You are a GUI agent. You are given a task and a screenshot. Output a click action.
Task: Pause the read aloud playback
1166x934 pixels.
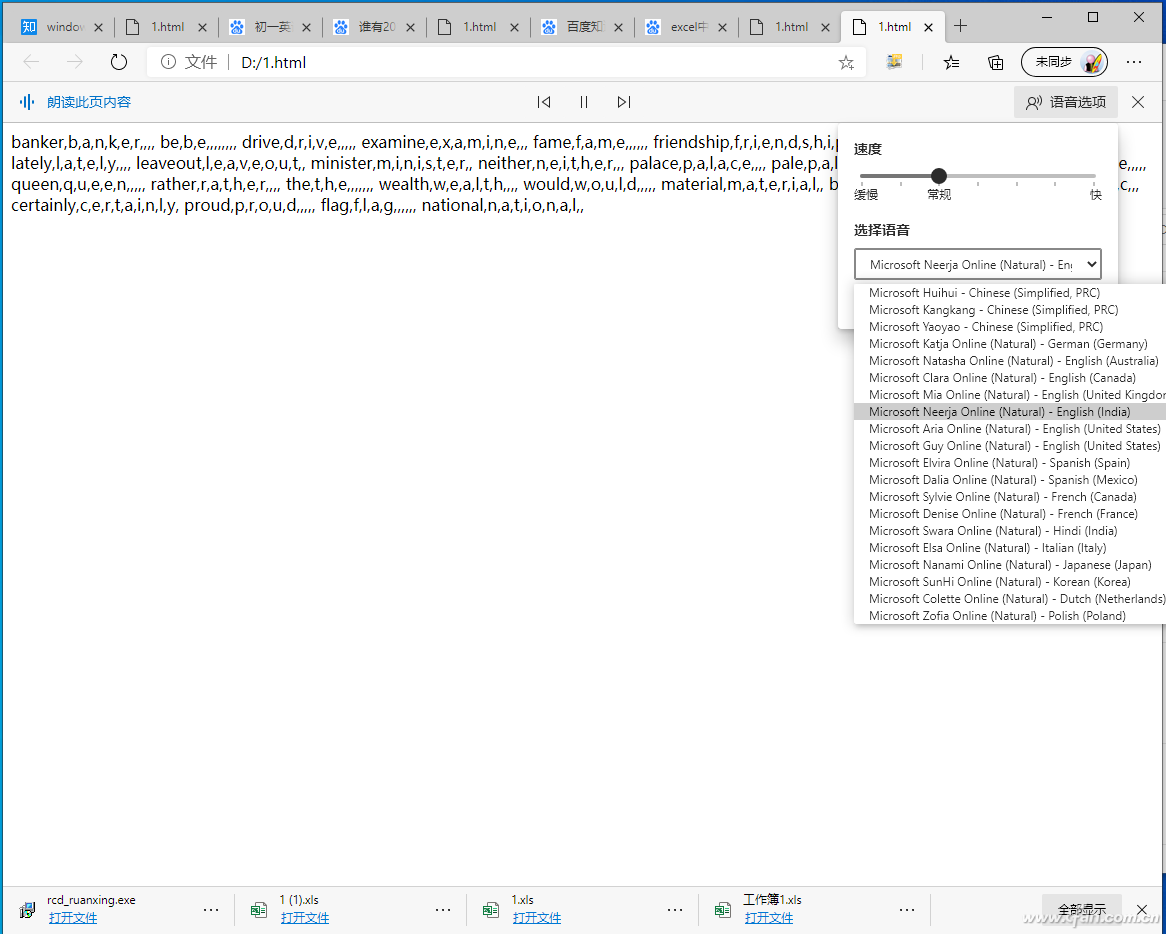click(584, 102)
